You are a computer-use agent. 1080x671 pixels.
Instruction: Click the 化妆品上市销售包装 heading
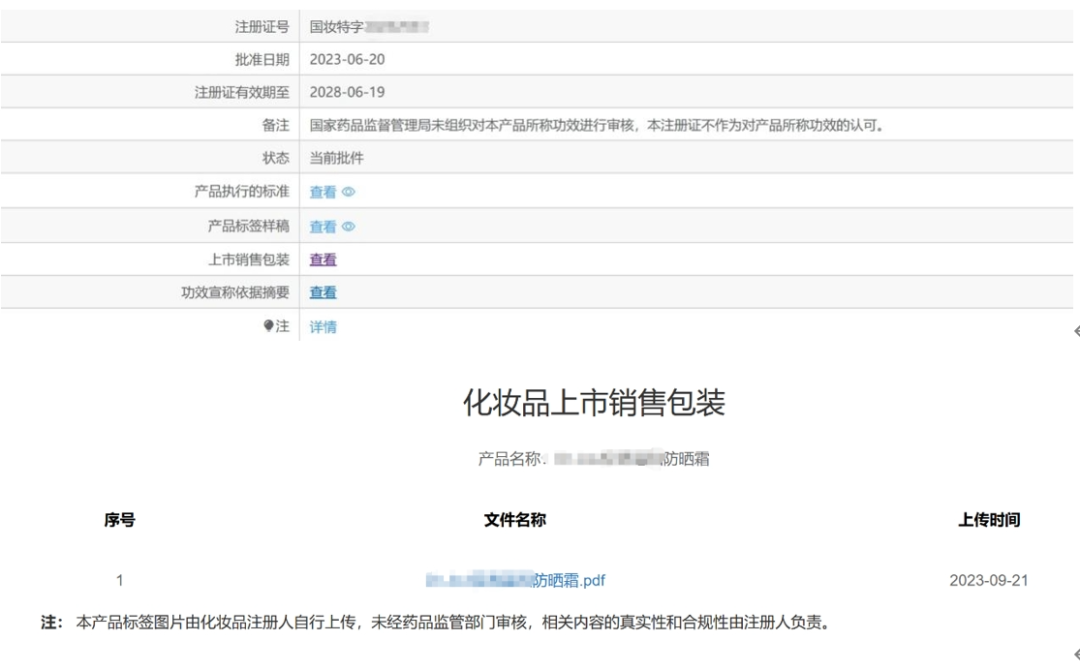coord(594,402)
